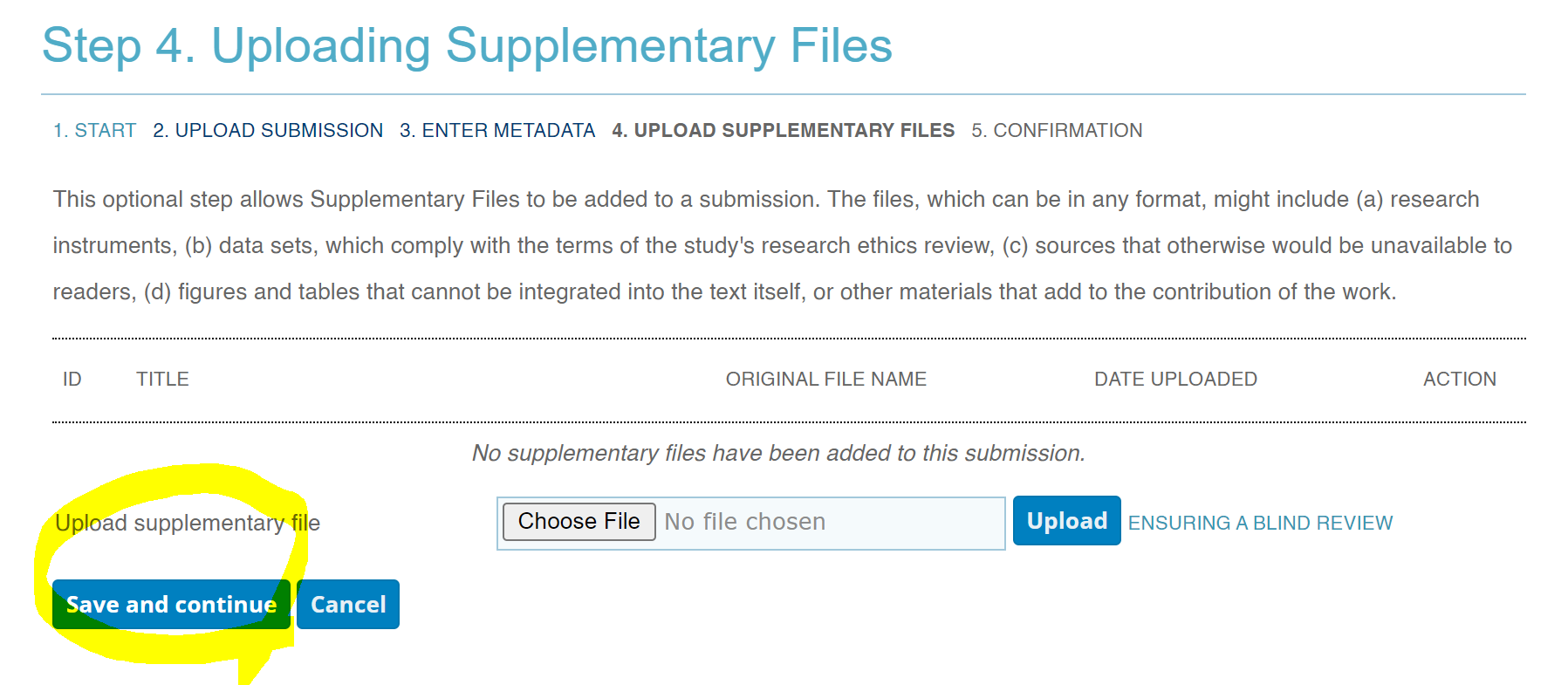Image resolution: width=1568 pixels, height=685 pixels.
Task: Open the 2. UPLOAD SUBMISSION step
Action: [268, 131]
